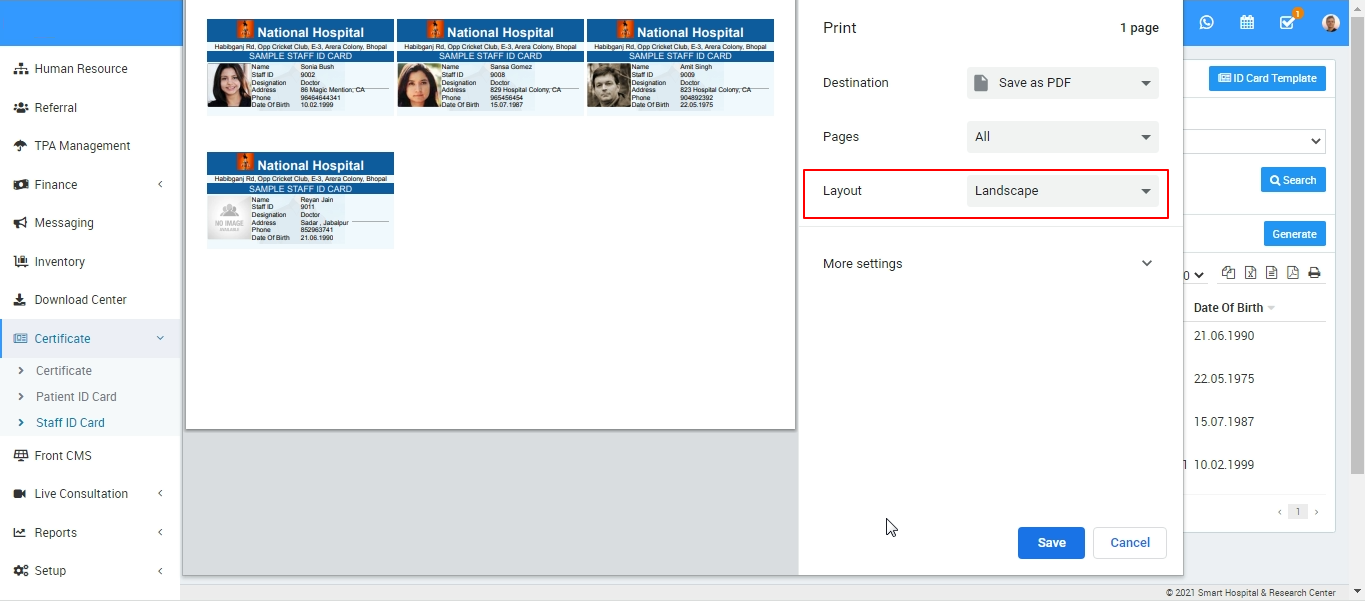
Task: Export table as PDF icon
Action: pyautogui.click(x=1292, y=273)
